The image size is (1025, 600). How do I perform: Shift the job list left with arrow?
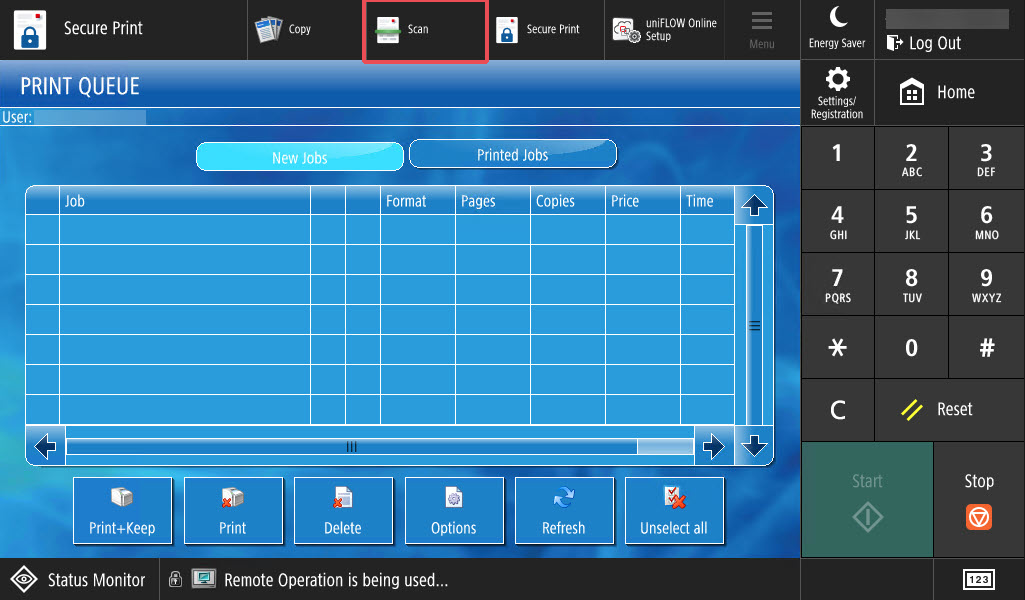click(46, 446)
